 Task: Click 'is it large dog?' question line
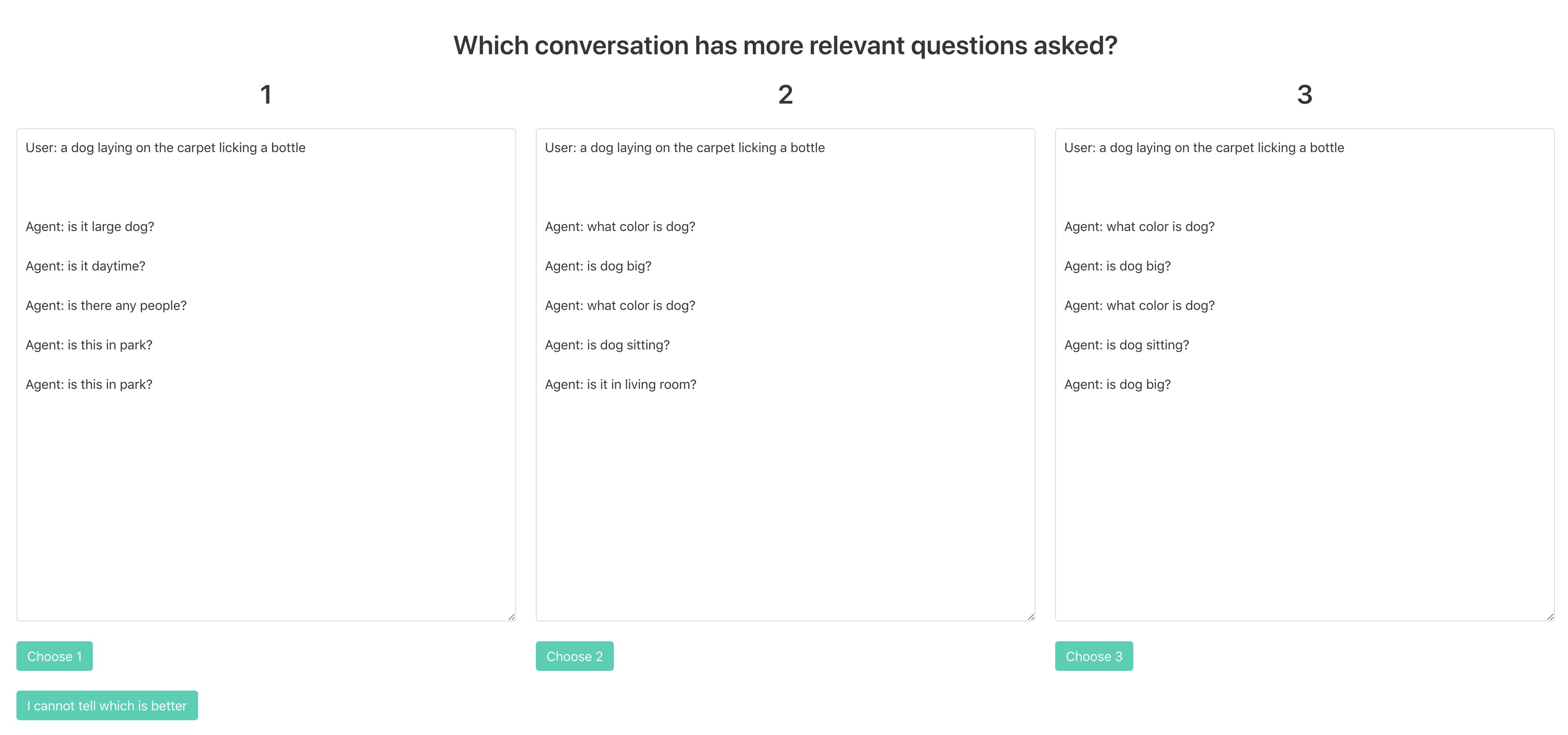coord(90,227)
